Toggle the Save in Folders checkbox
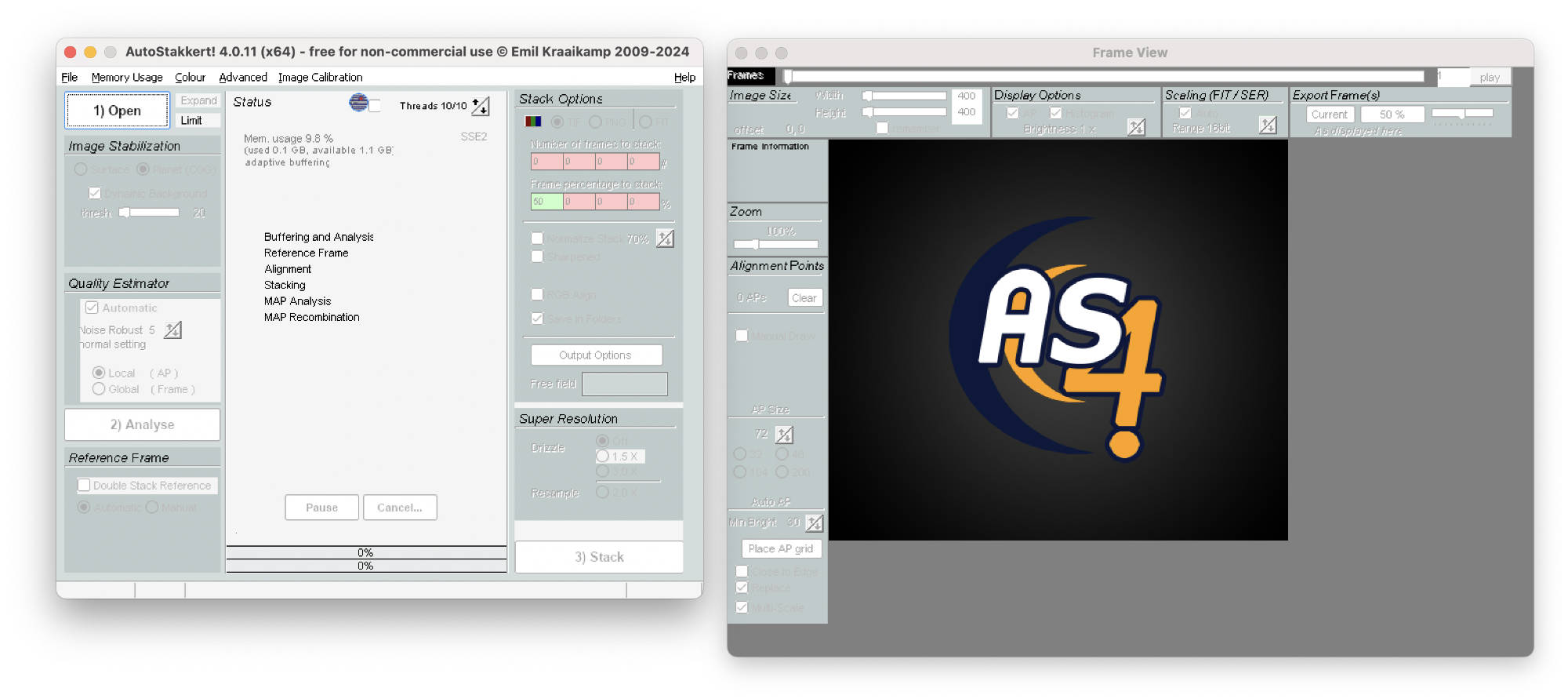Viewport: 1568px width, 699px height. (537, 319)
